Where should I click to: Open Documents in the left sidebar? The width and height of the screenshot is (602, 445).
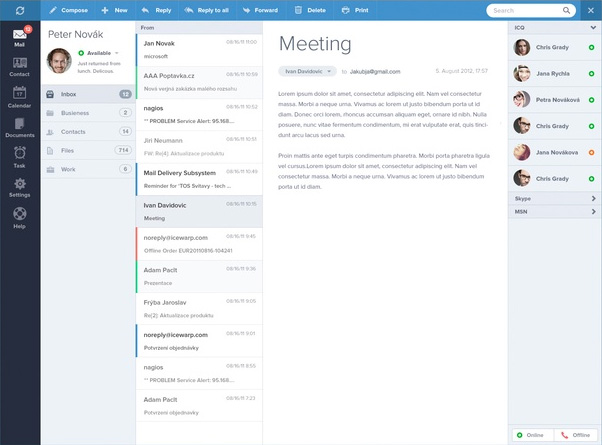[x=19, y=127]
